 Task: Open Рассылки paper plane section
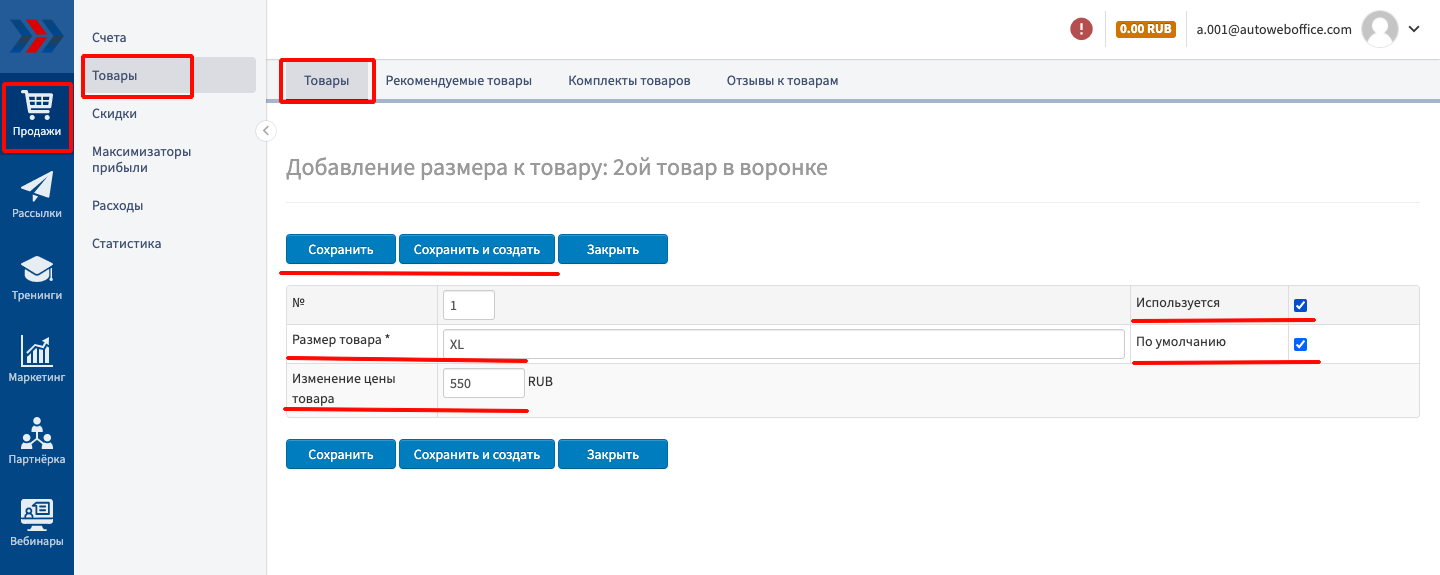37,195
